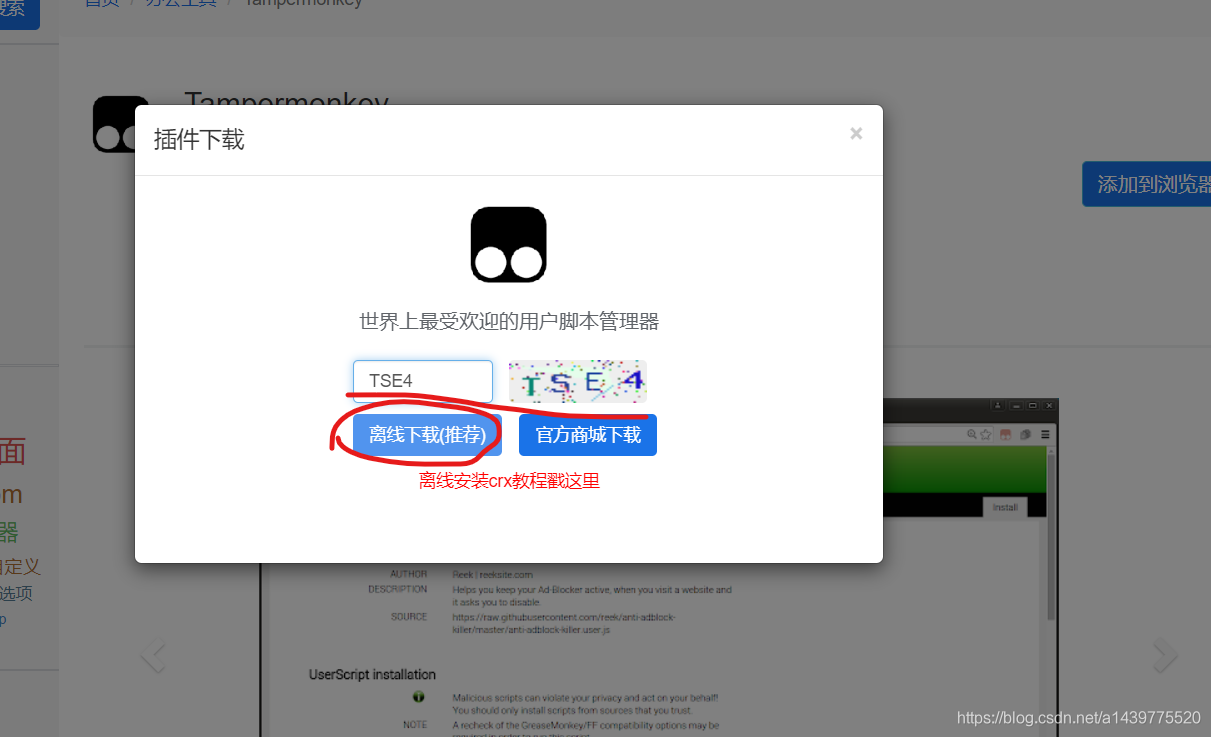
Task: Refresh the TSE4 captcha image
Action: tap(578, 381)
